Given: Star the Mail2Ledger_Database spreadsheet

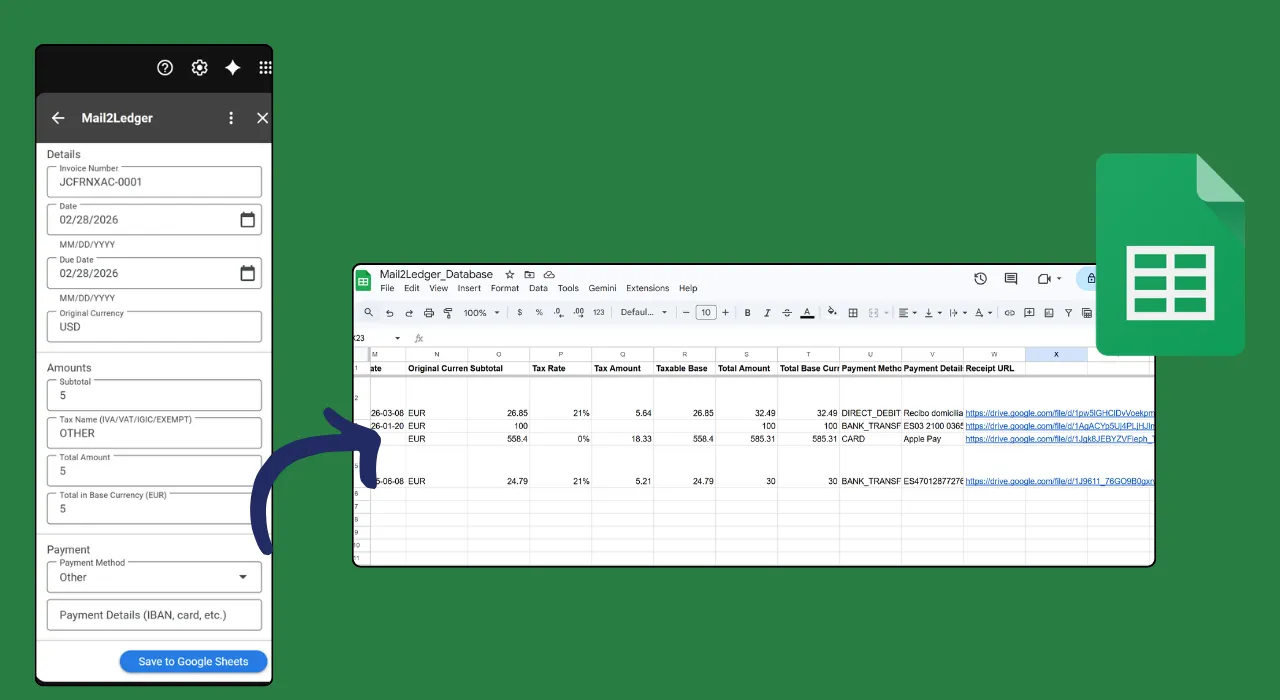Looking at the screenshot, I should (509, 274).
